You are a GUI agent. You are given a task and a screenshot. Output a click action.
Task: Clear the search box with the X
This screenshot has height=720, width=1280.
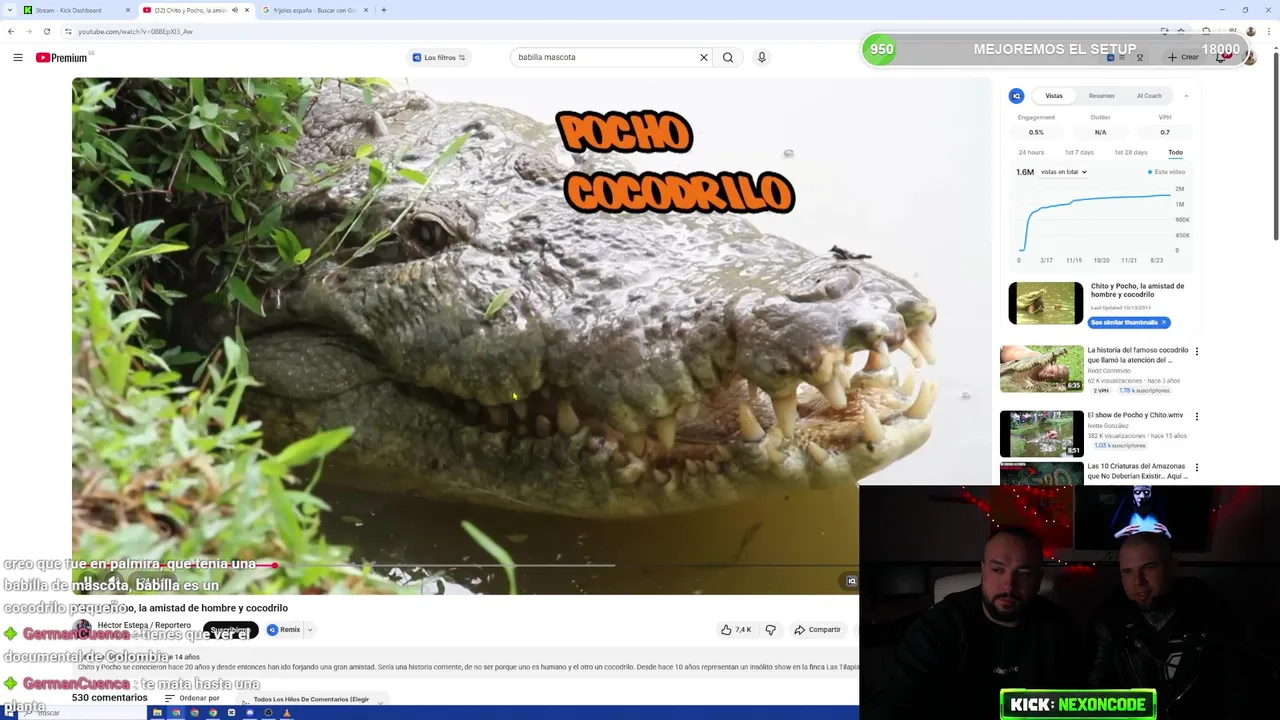pyautogui.click(x=703, y=57)
